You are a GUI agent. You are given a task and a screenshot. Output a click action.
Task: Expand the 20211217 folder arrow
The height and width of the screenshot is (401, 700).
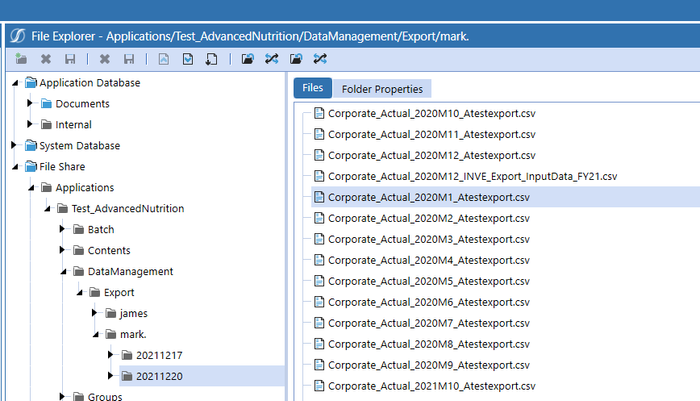coord(110,356)
